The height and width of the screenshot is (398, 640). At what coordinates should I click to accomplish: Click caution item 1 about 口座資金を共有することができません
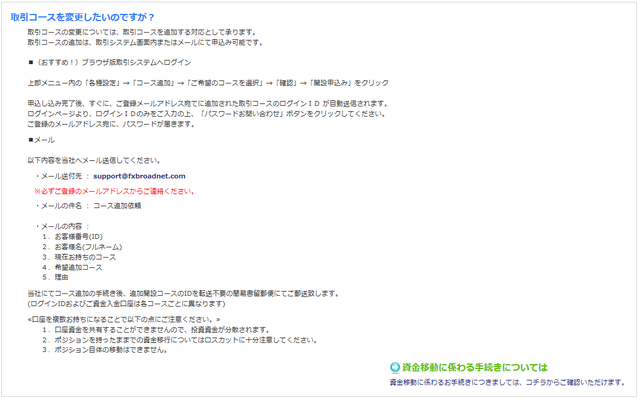point(156,330)
